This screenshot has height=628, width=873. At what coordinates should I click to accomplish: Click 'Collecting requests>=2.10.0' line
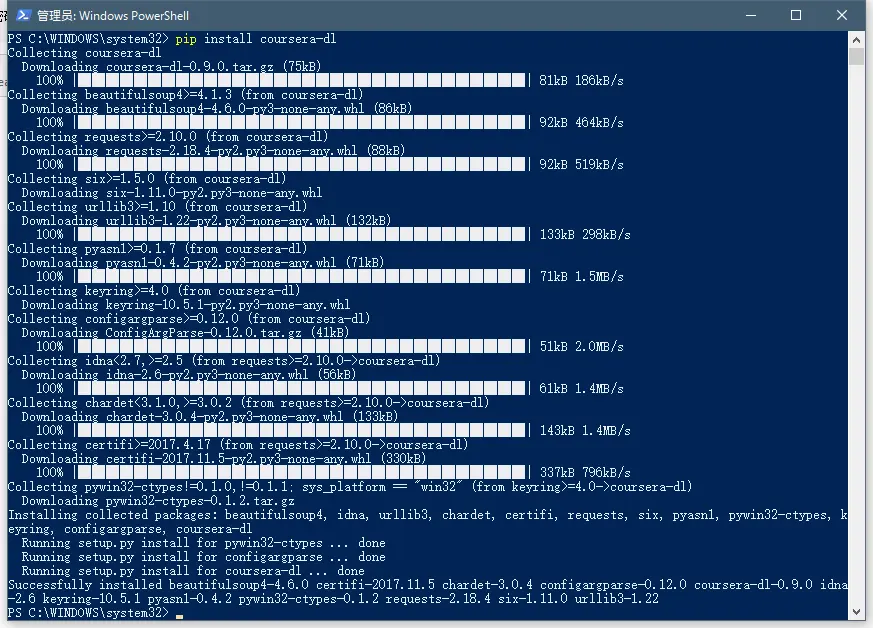168,137
